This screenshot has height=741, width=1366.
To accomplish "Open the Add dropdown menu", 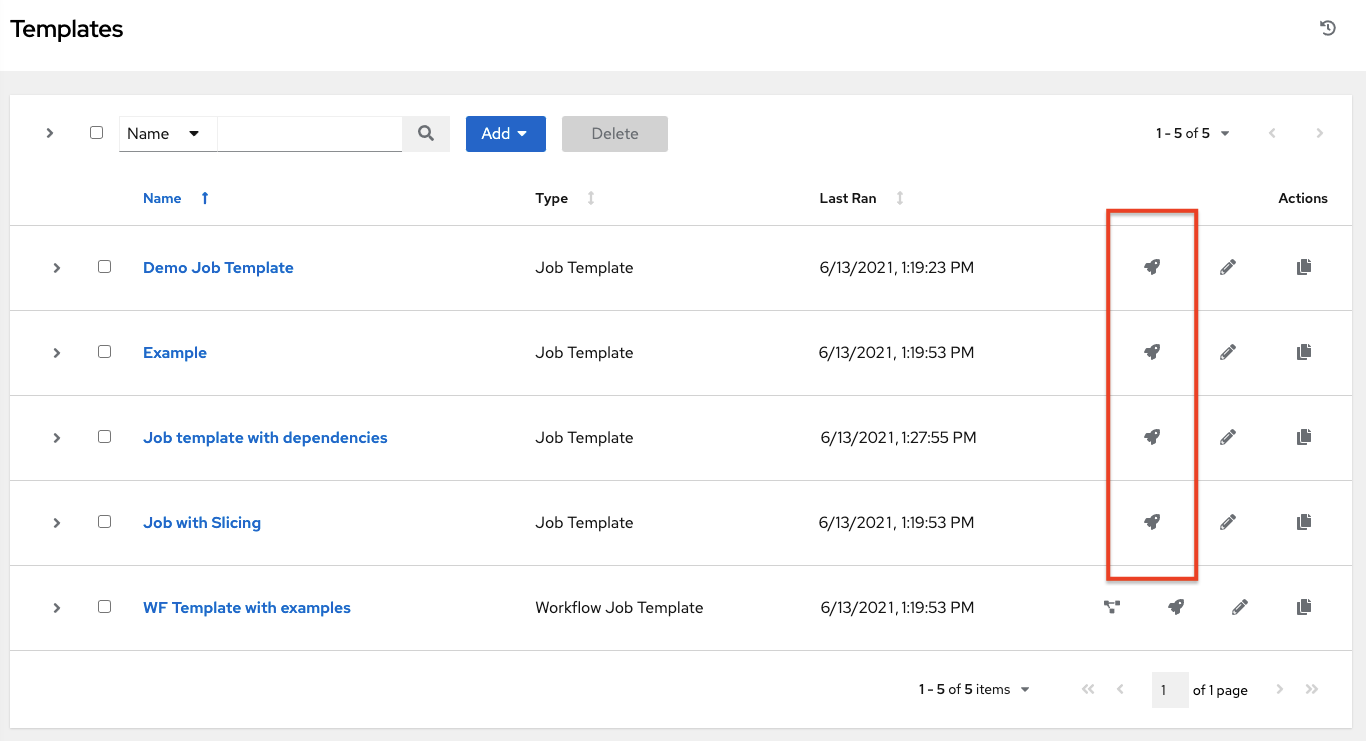I will [x=505, y=133].
